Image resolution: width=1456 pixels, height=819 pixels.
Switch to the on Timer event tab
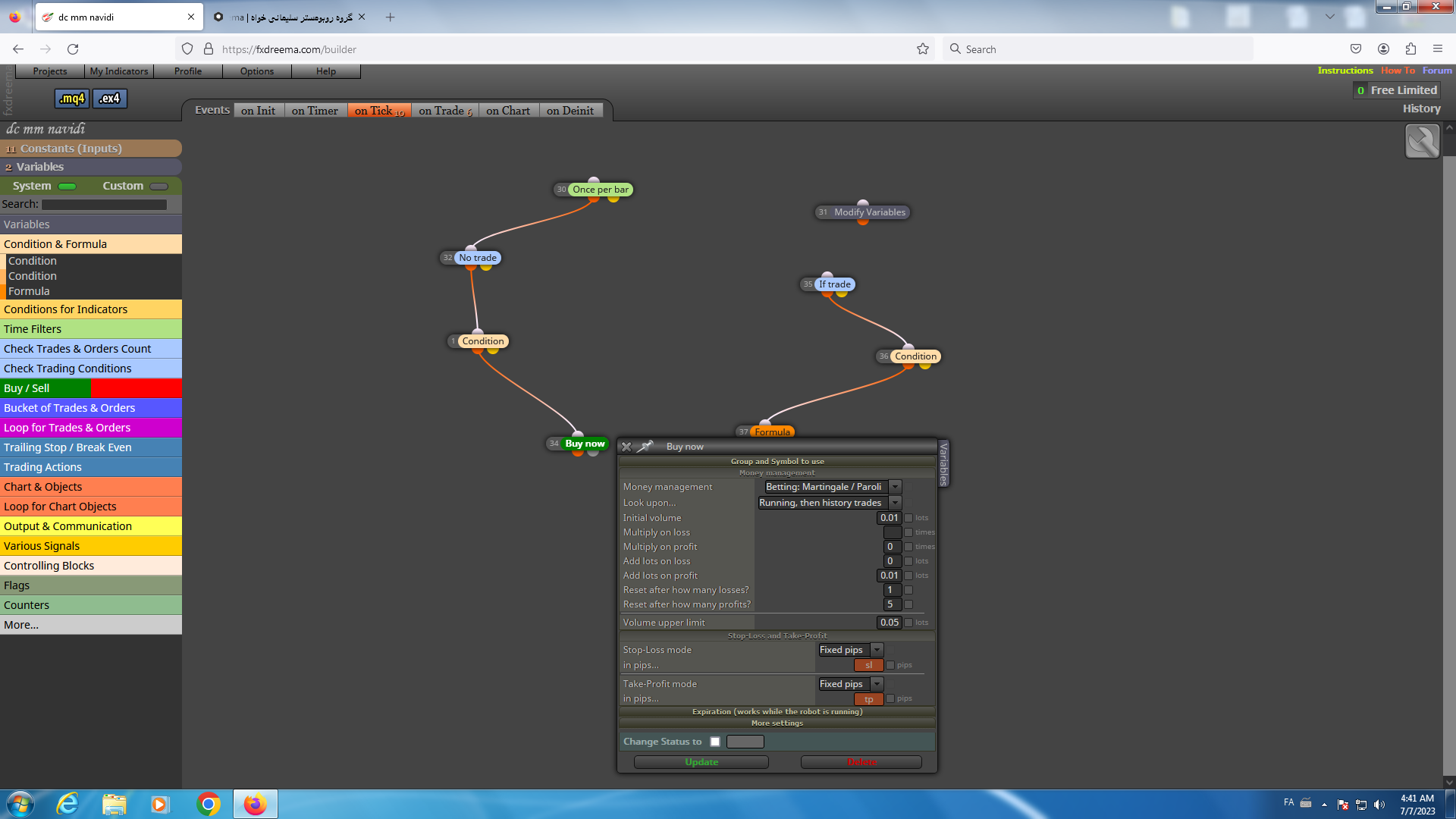[315, 111]
